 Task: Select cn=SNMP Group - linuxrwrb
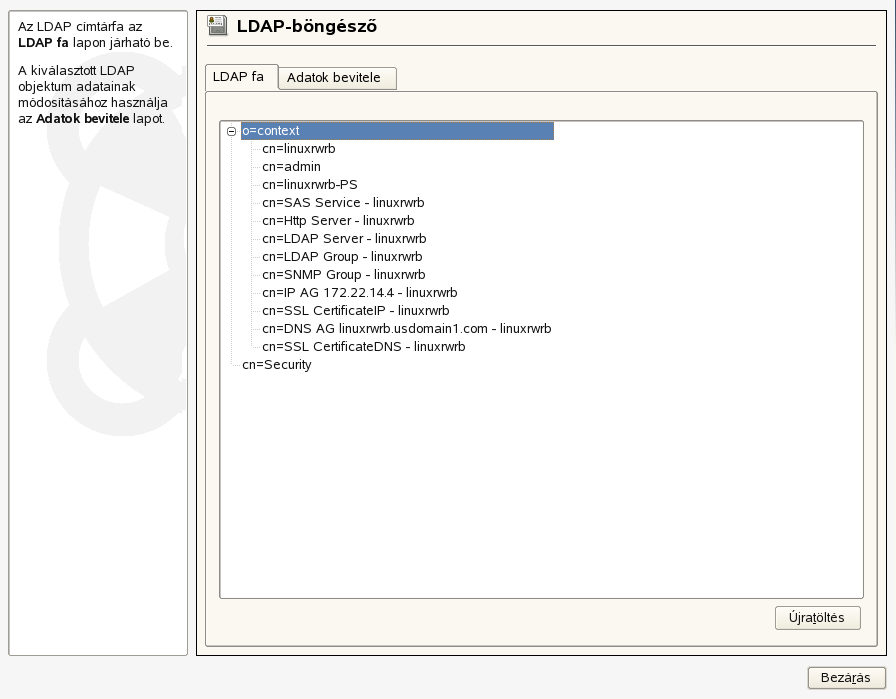341,274
